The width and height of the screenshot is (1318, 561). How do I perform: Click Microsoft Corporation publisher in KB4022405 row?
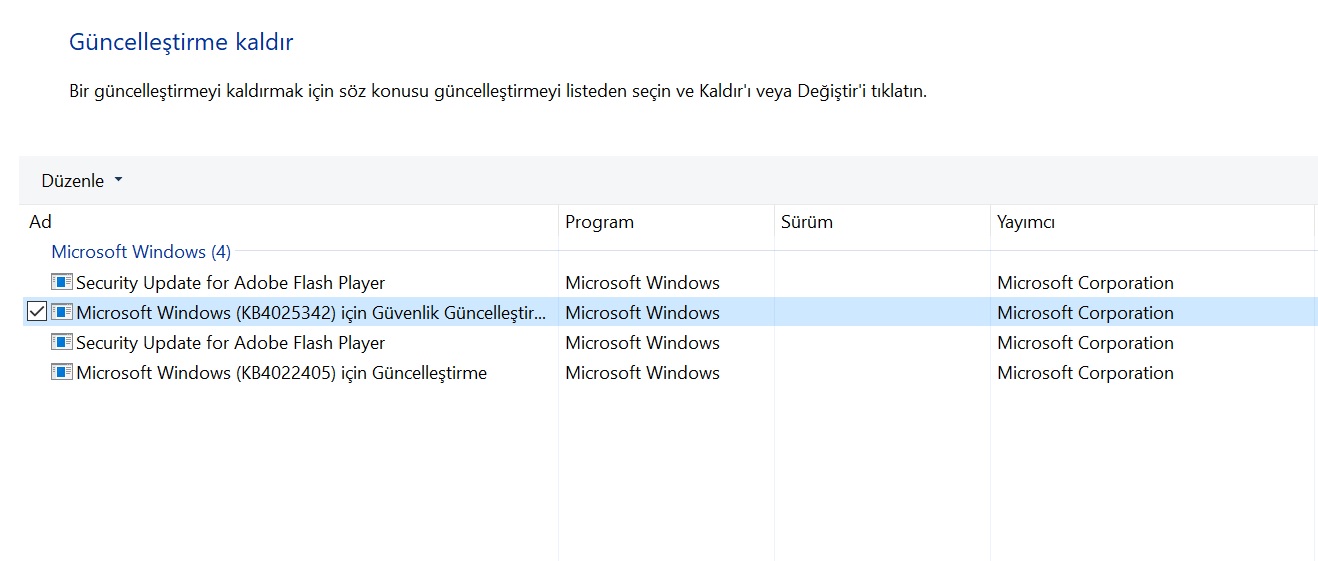(1085, 372)
